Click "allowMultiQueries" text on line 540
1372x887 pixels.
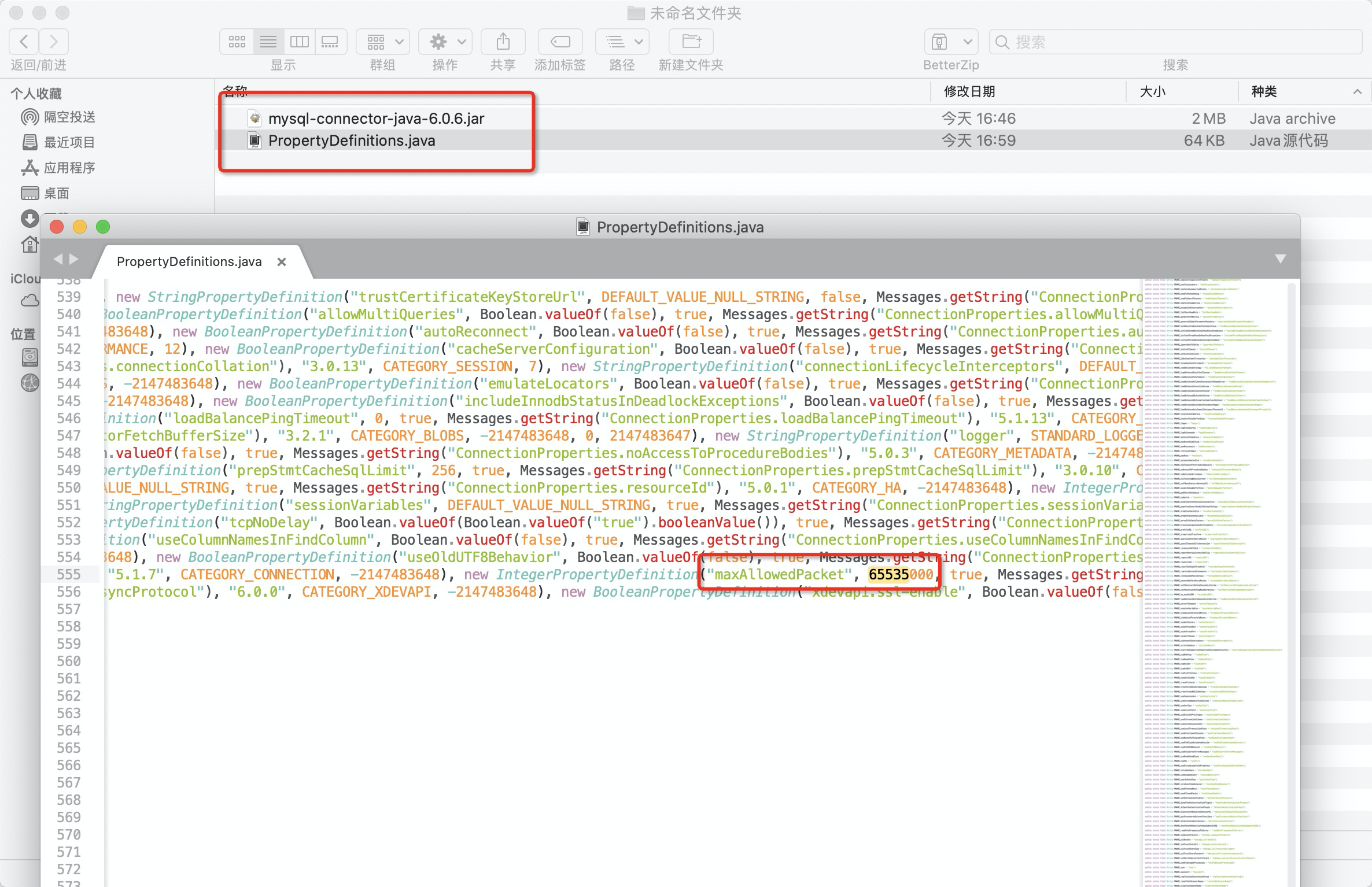pos(387,315)
